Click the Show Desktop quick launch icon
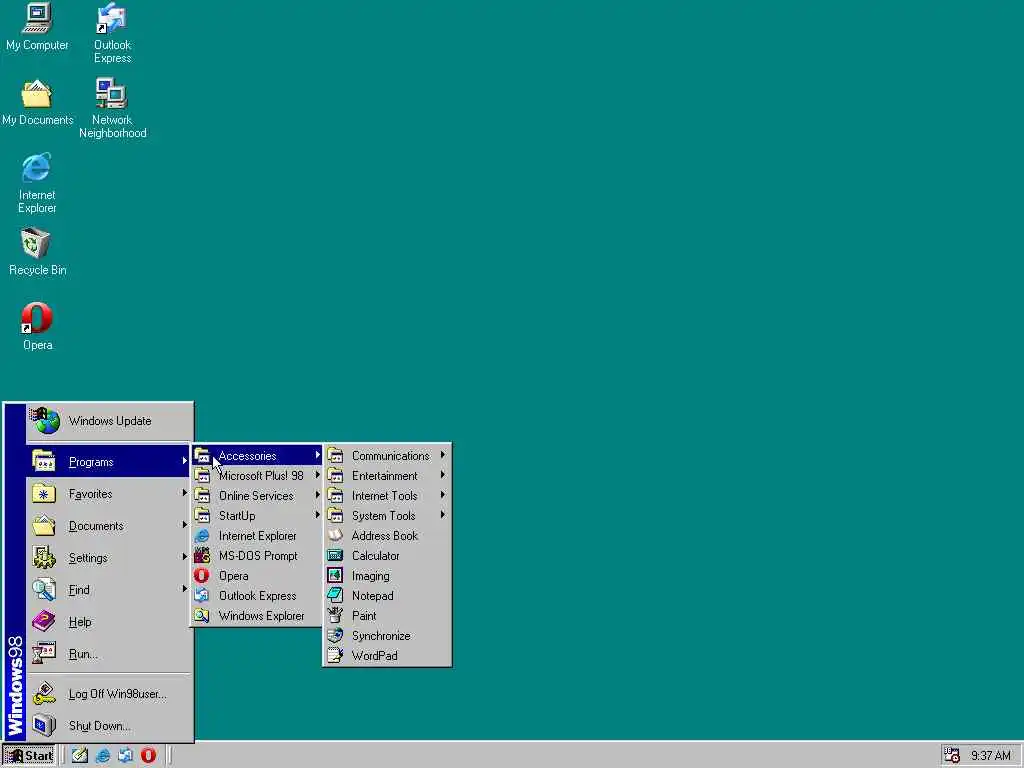The image size is (1024, 768). pos(80,756)
